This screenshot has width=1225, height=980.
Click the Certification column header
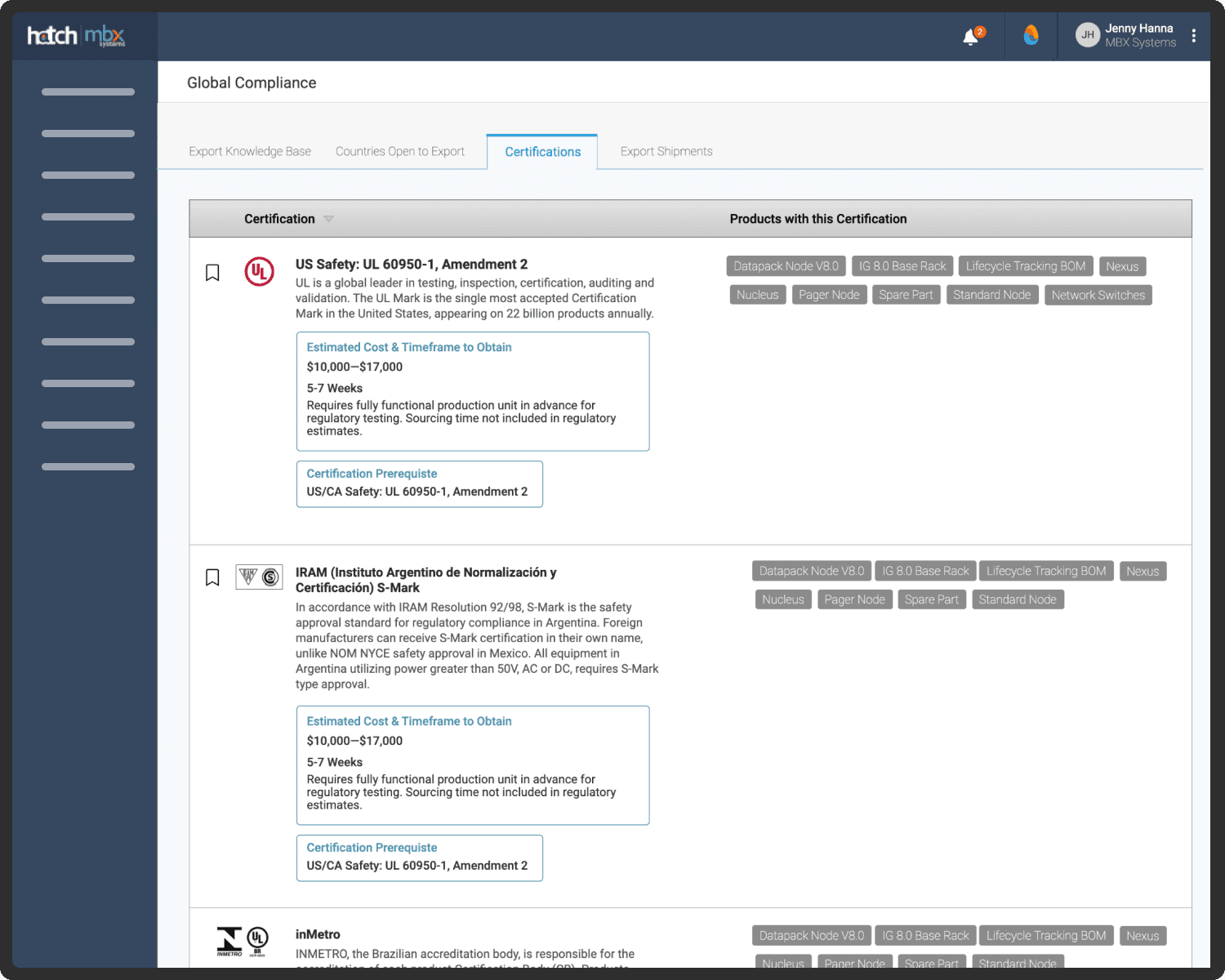click(x=279, y=219)
